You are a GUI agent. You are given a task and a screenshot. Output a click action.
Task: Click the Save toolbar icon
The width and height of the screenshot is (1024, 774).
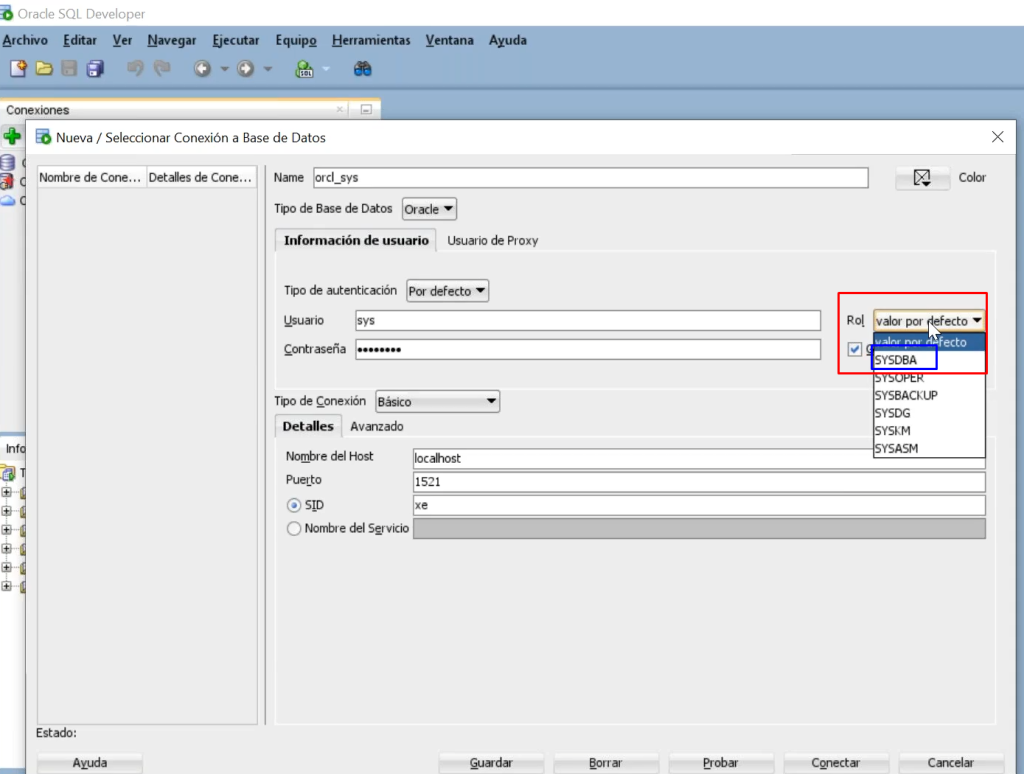pyautogui.click(x=69, y=68)
